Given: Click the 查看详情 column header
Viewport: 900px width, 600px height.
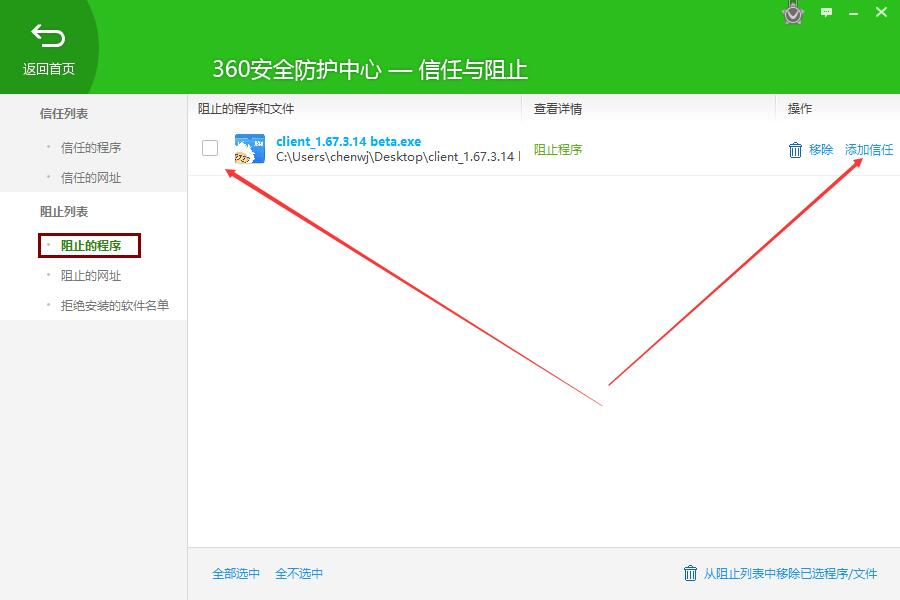Looking at the screenshot, I should coord(558,109).
